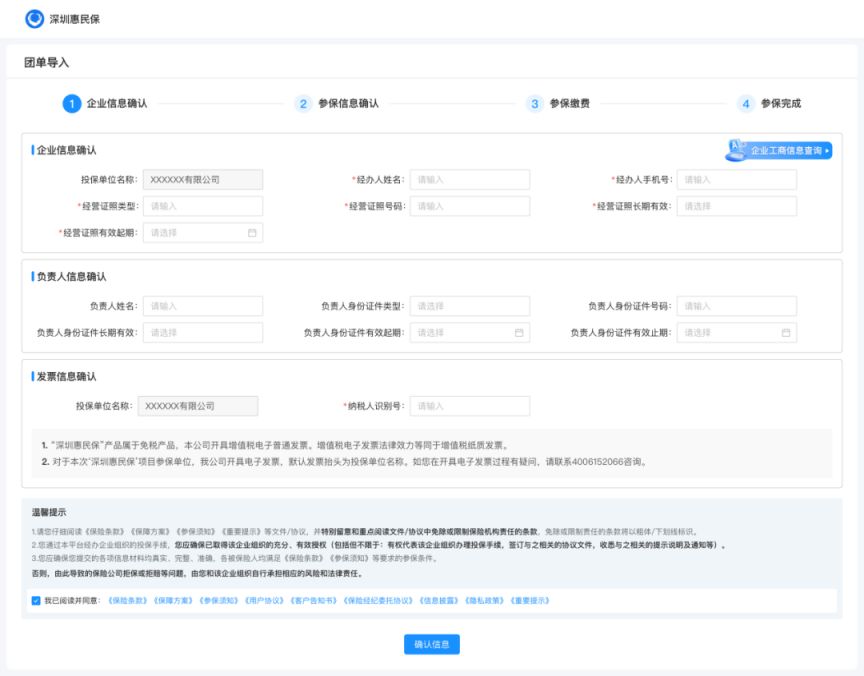Click the 深圳惠民保 logo icon

tap(35, 19)
